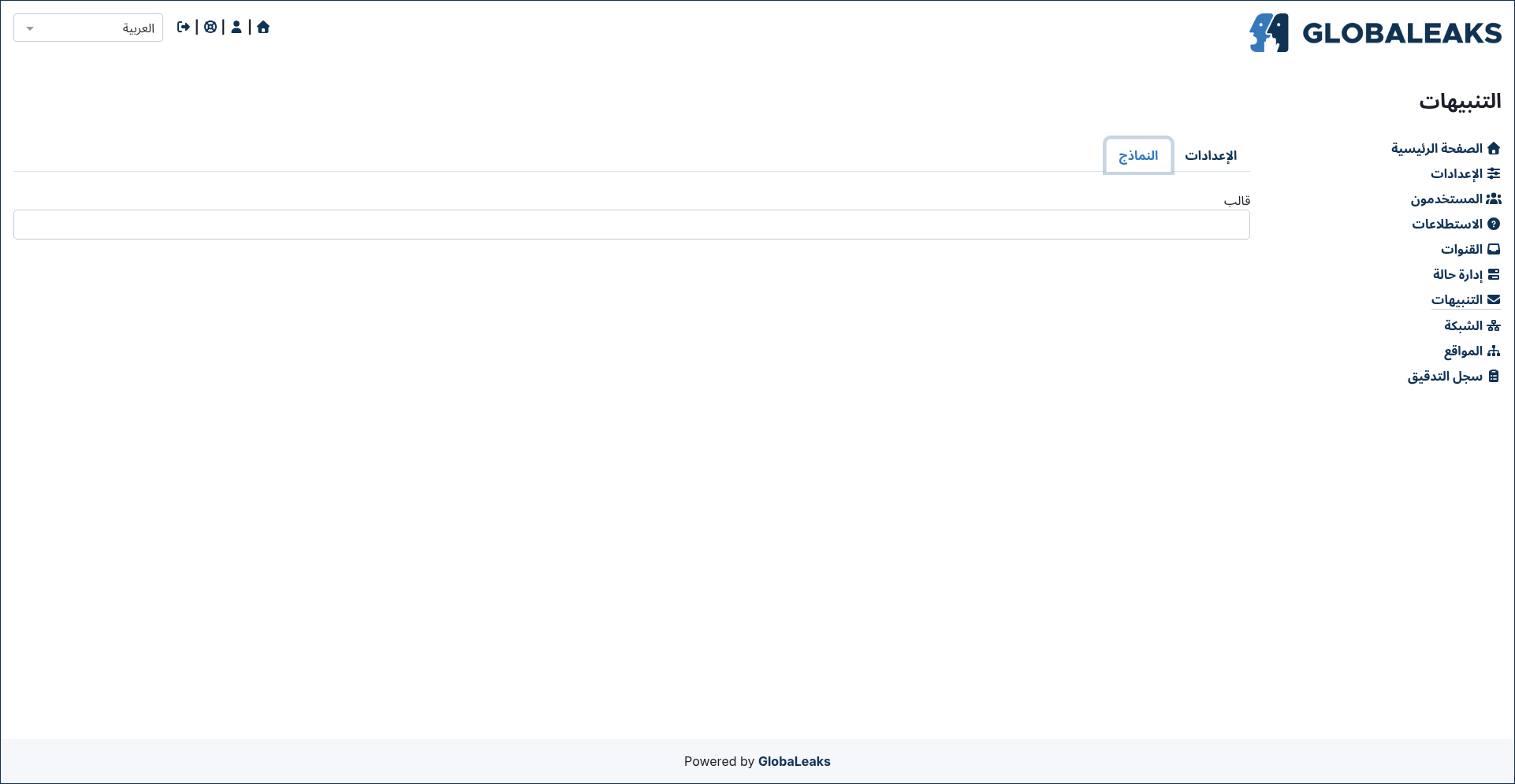Click the inbox icon beside القنوات
The height and width of the screenshot is (784, 1515).
[1494, 249]
